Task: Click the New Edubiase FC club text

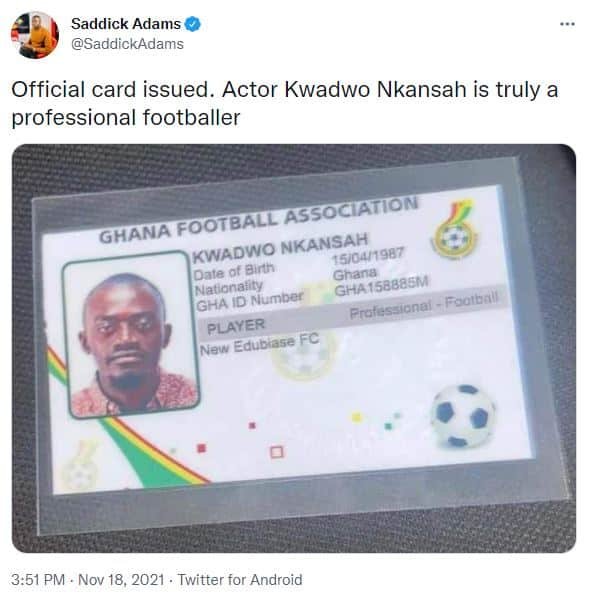Action: [x=259, y=344]
